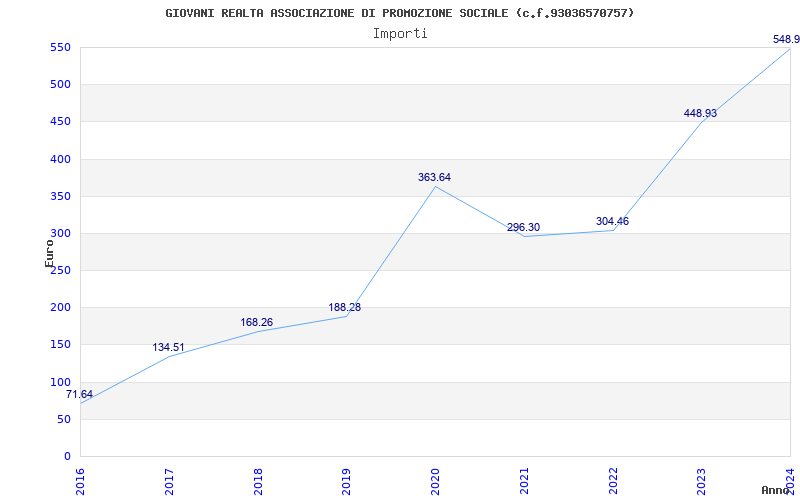Image resolution: width=800 pixels, height=500 pixels.
Task: Click the 'Anno' x-axis title
Action: pyautogui.click(x=775, y=490)
